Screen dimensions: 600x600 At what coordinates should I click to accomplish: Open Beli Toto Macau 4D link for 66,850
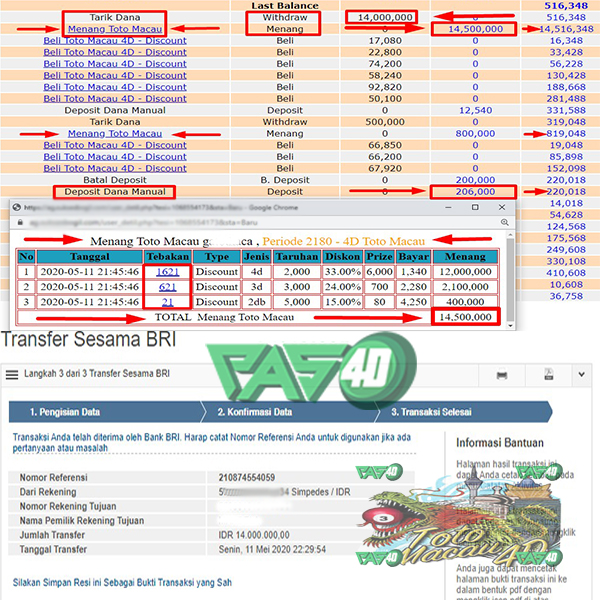[115, 145]
